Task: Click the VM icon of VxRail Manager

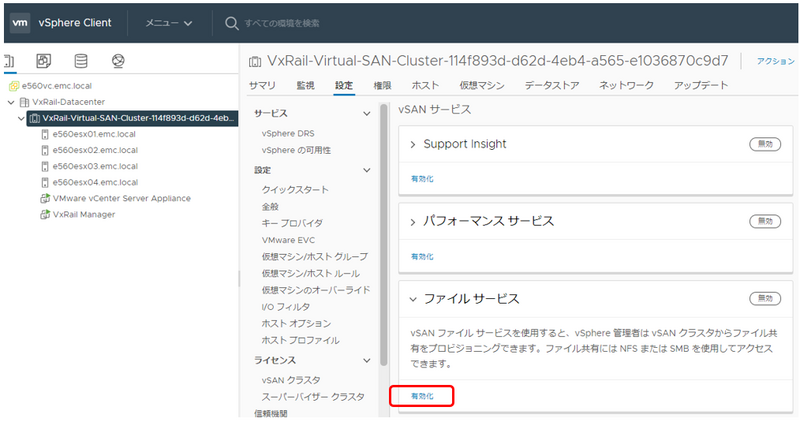Action: pos(45,214)
